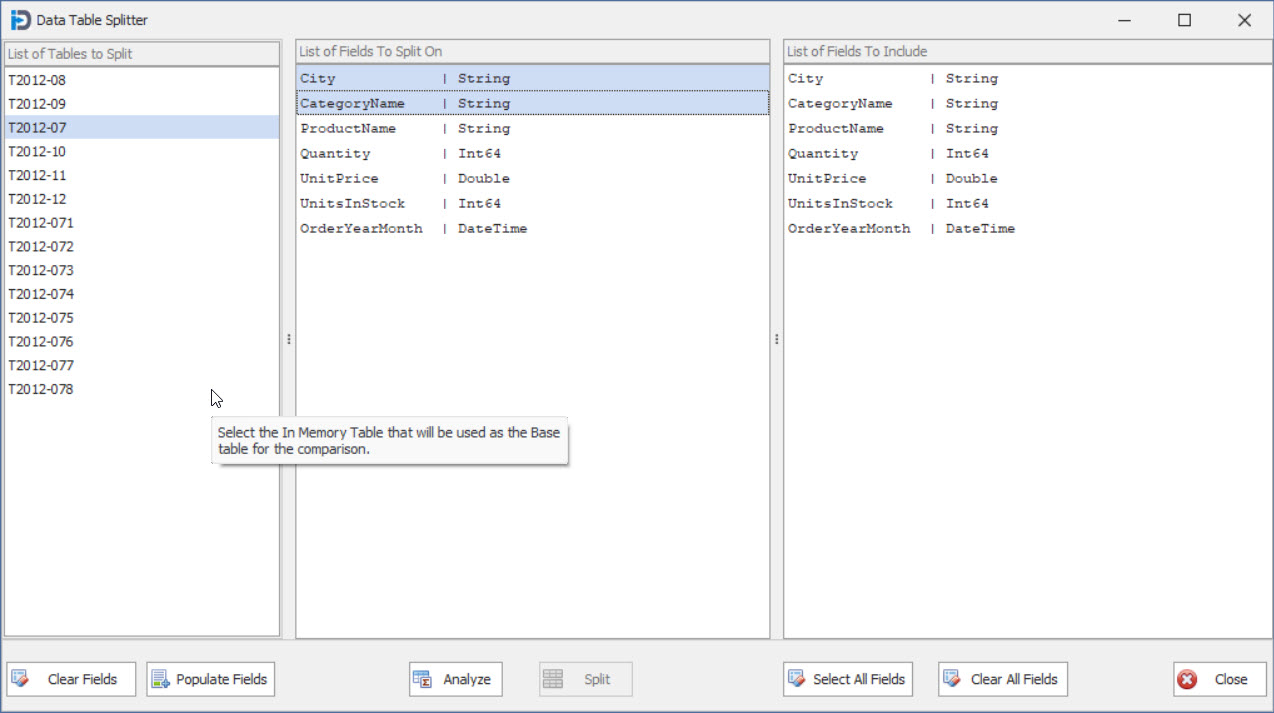
Task: Click the Data Table Splitter app icon
Action: [20, 20]
